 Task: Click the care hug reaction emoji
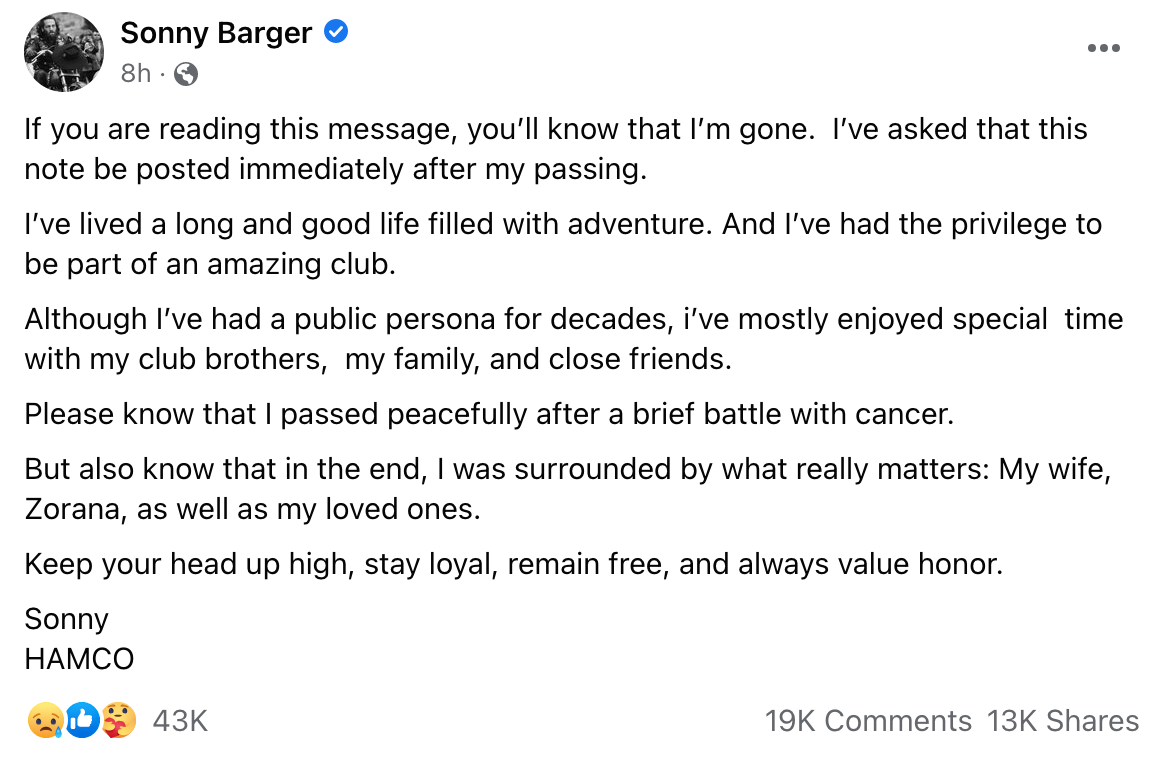tap(118, 720)
